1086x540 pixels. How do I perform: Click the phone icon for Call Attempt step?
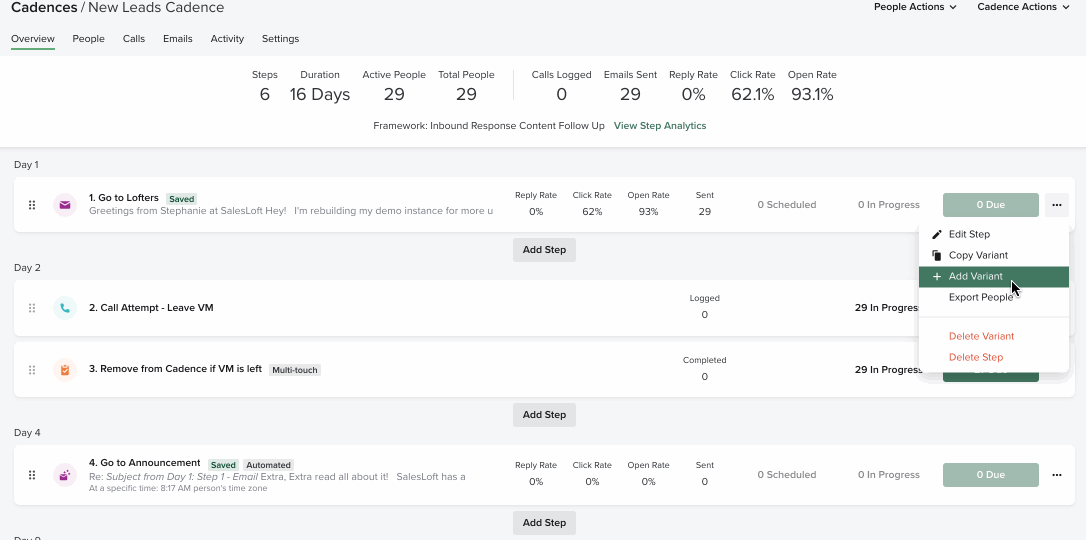(65, 308)
